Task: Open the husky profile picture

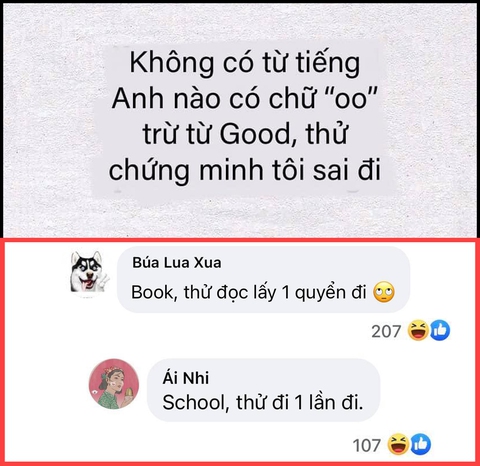Action: click(89, 272)
